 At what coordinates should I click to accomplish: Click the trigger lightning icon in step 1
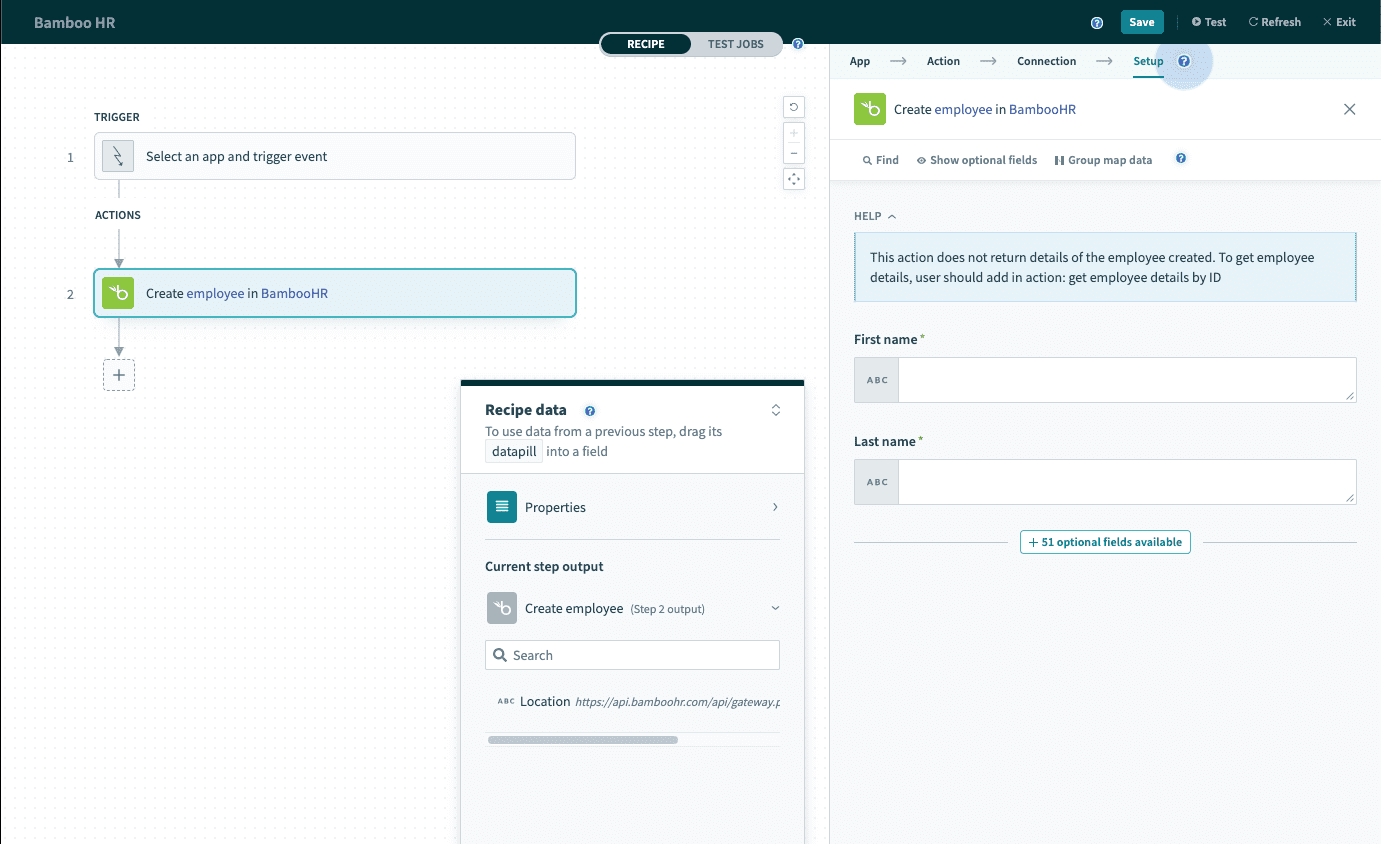[x=118, y=156]
